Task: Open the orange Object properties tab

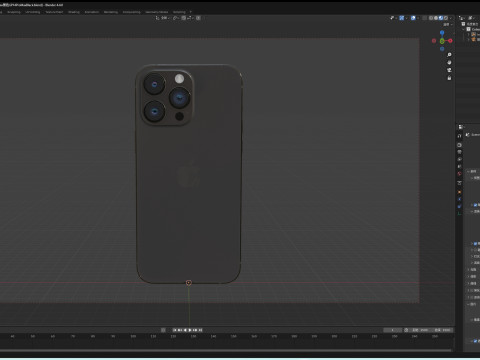Action: 459,192
